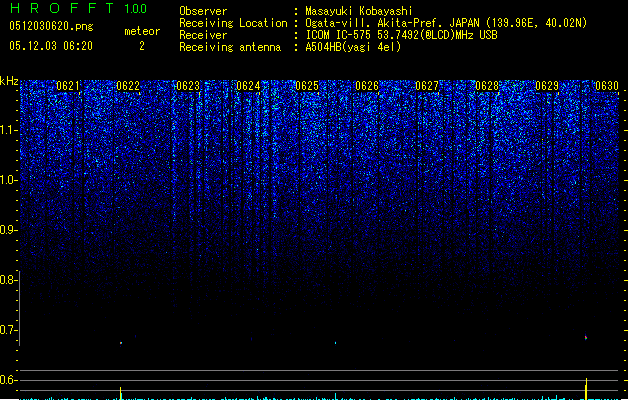
Task: Click the HROFFT 1.0.0 title text
Action: click(x=78, y=8)
